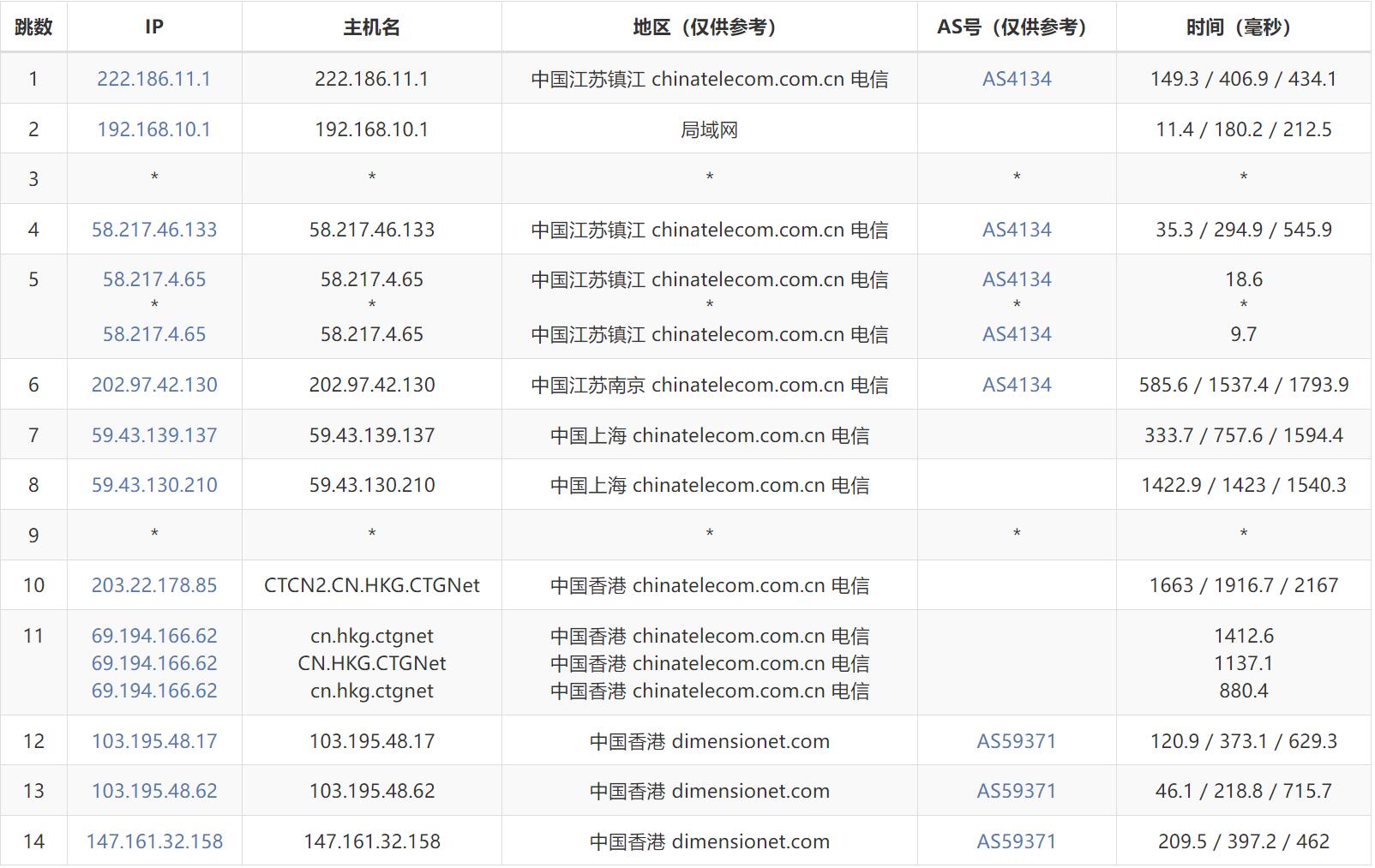Click the 地区（仅供参考） column header
The width and height of the screenshot is (1375, 868).
point(710,27)
